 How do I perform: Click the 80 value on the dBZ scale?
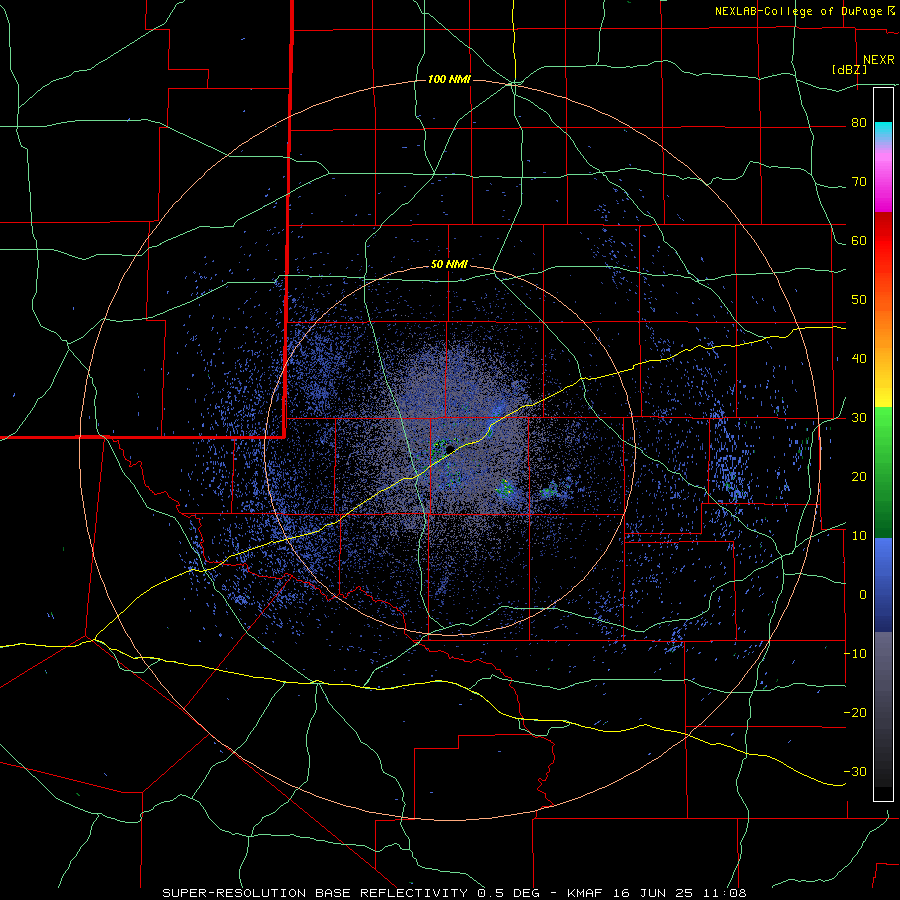859,123
